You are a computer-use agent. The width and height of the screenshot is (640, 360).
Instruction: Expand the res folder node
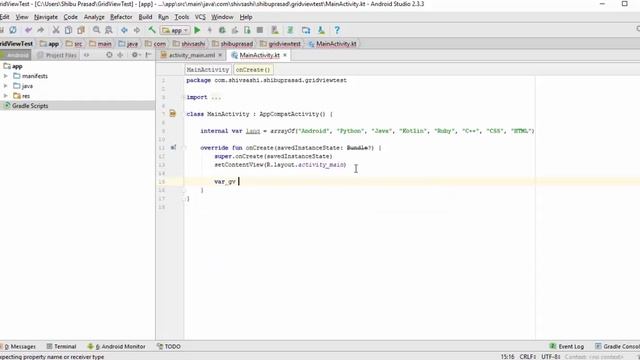click(6, 96)
